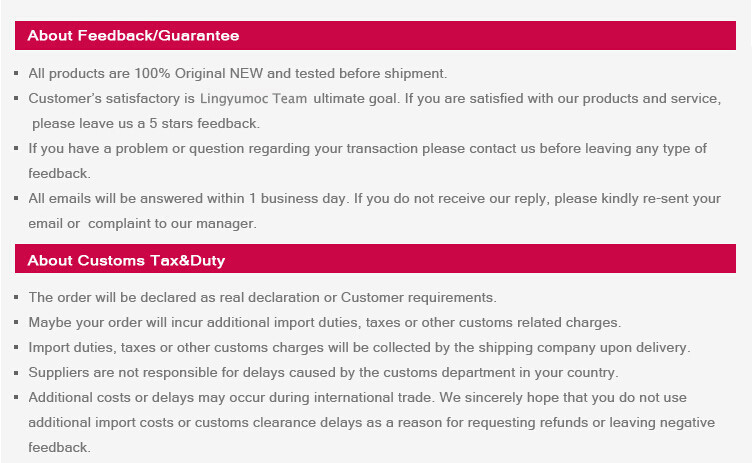
Task: Click the "Lingyumoc Team" store name
Action: pos(253,99)
